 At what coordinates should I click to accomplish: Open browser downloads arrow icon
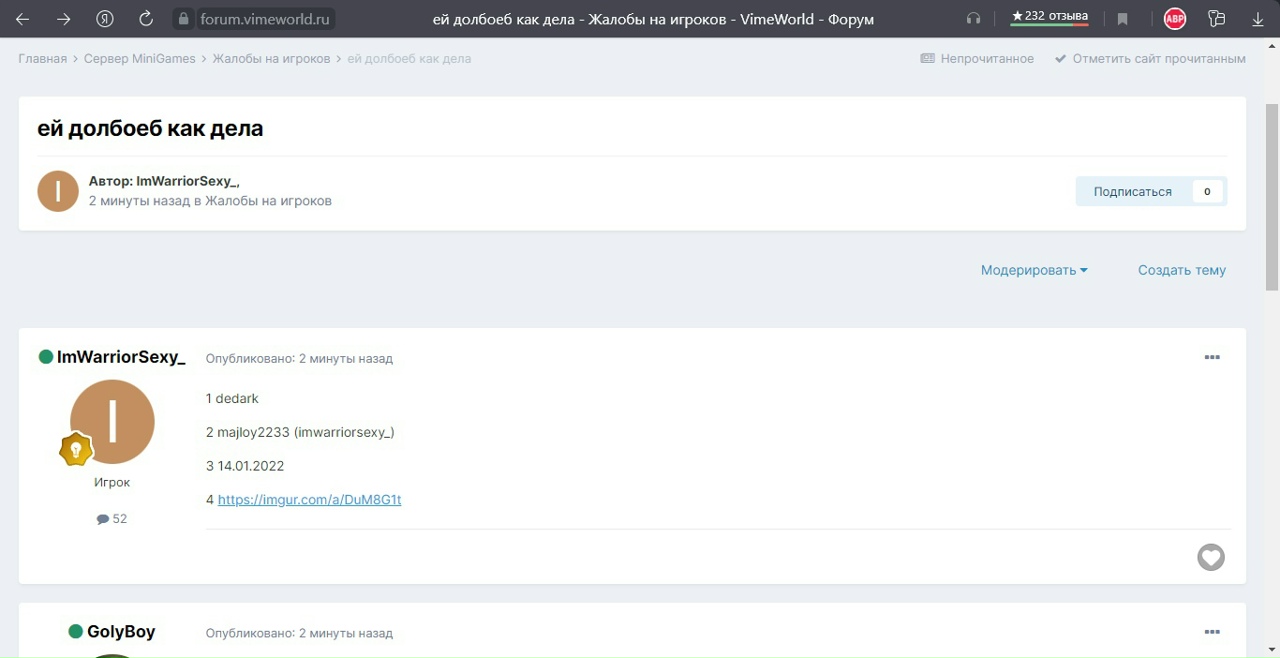tap(1258, 19)
